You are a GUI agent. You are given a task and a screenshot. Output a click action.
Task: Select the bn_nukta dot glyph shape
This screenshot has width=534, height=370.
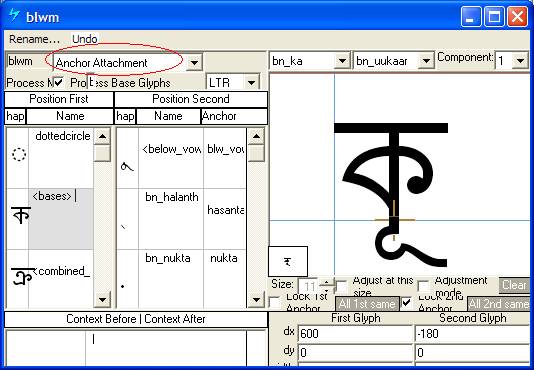point(123,286)
